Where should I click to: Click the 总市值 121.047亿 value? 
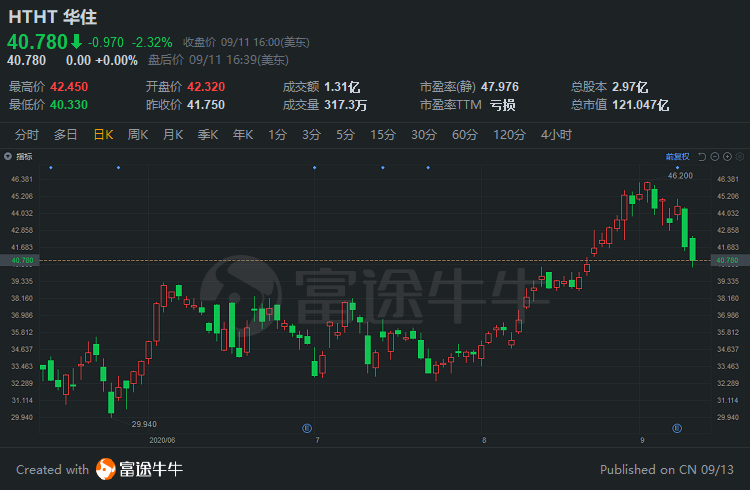point(640,105)
